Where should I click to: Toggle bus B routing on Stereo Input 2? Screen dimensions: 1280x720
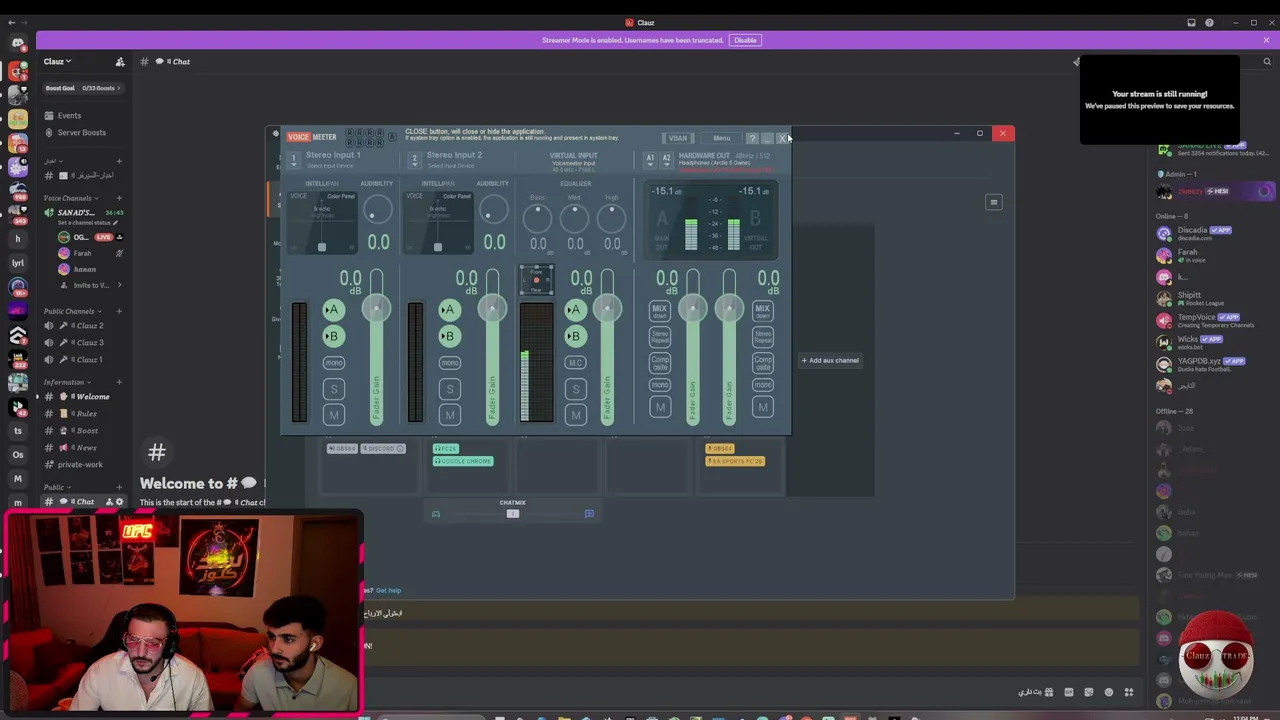coord(449,336)
